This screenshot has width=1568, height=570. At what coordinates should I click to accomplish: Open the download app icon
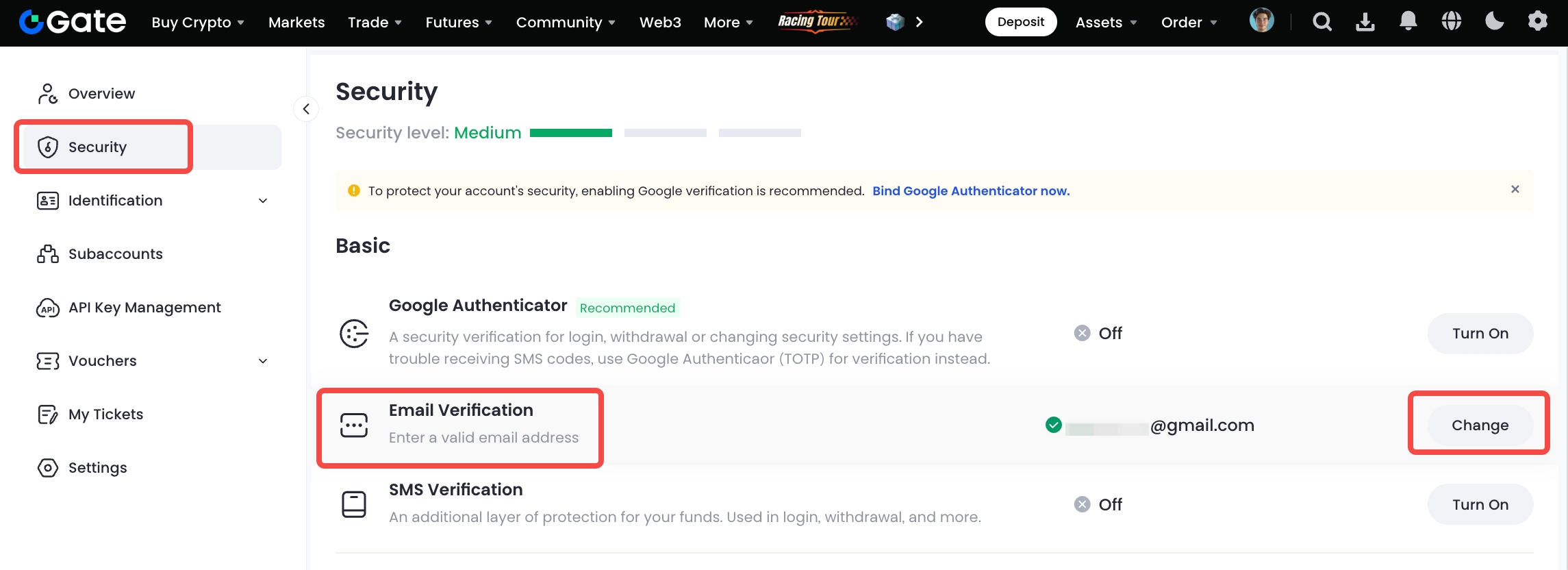(x=1365, y=22)
